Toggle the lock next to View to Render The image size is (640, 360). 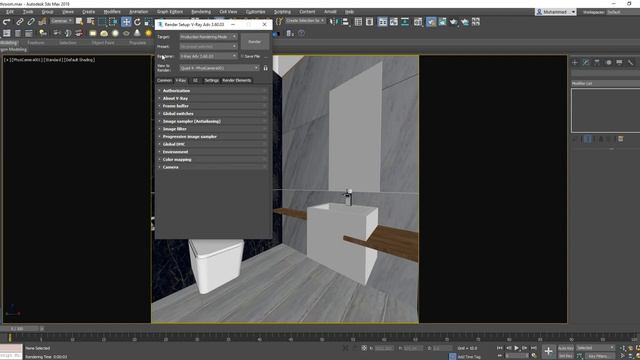click(265, 68)
